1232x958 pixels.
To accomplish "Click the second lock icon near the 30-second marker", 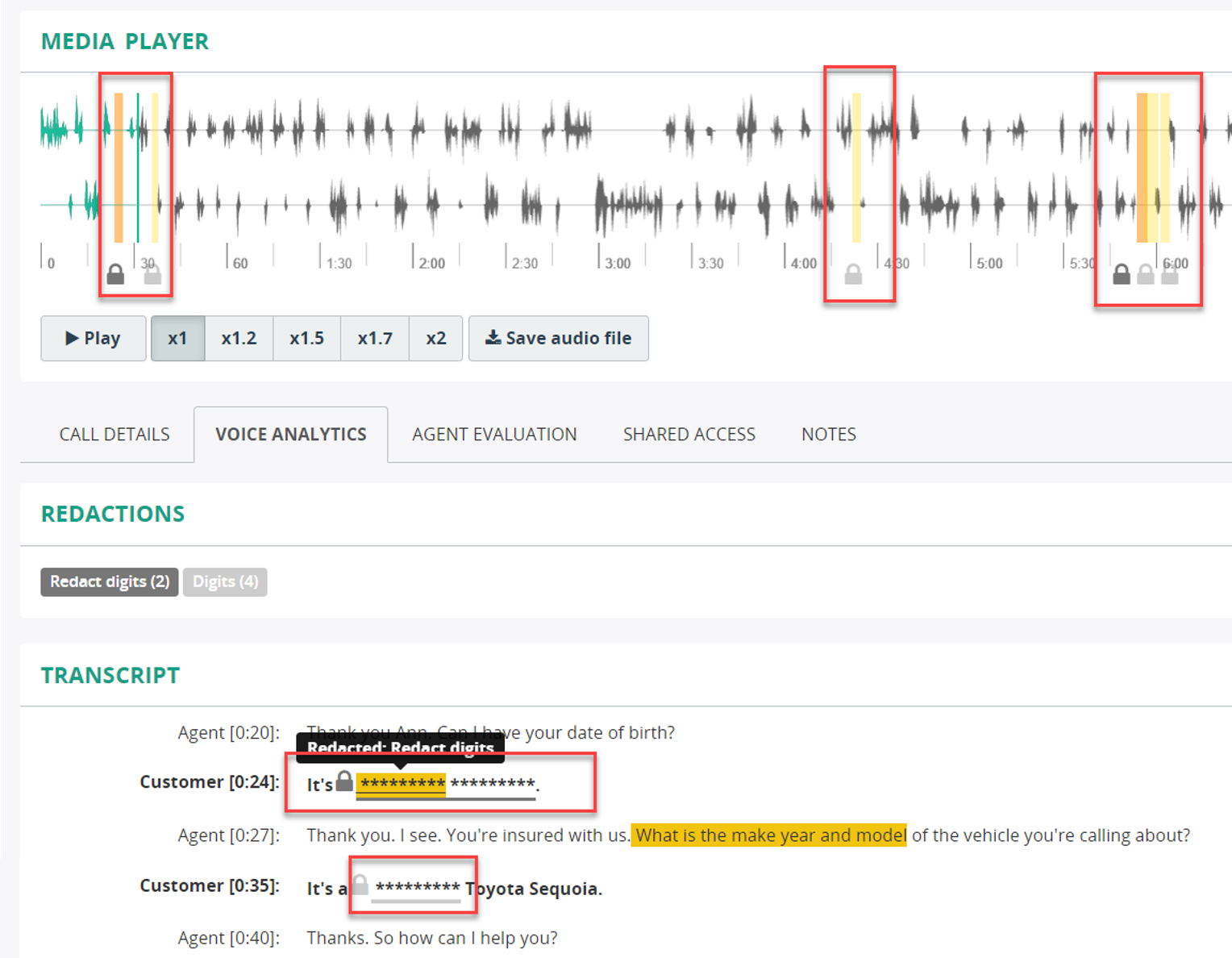I will 152,273.
